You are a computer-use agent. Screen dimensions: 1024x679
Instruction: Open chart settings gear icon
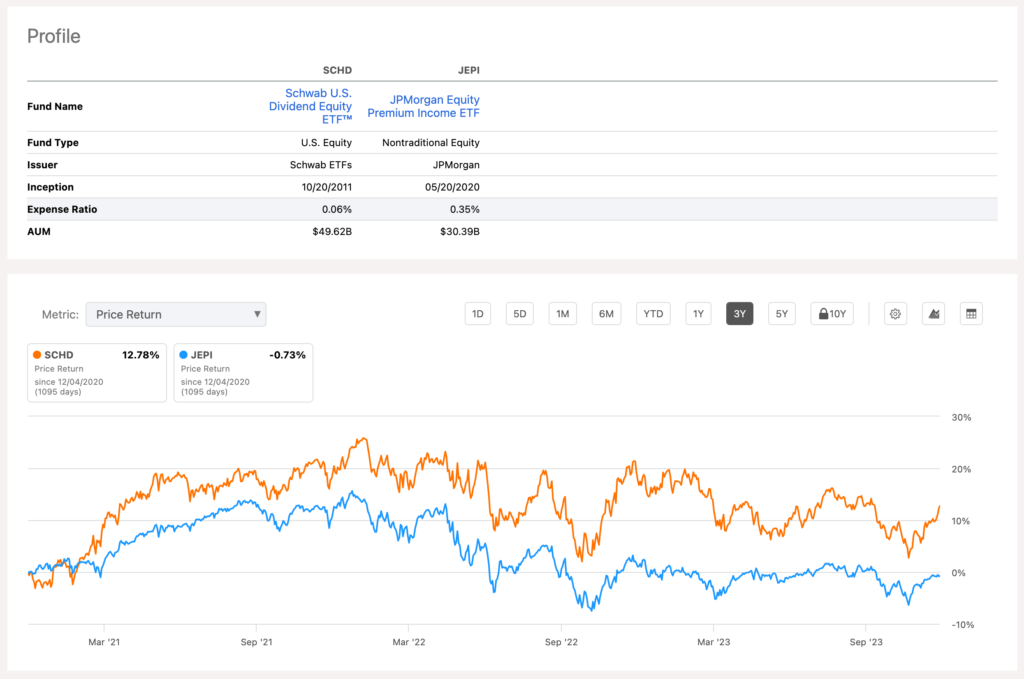coord(895,314)
